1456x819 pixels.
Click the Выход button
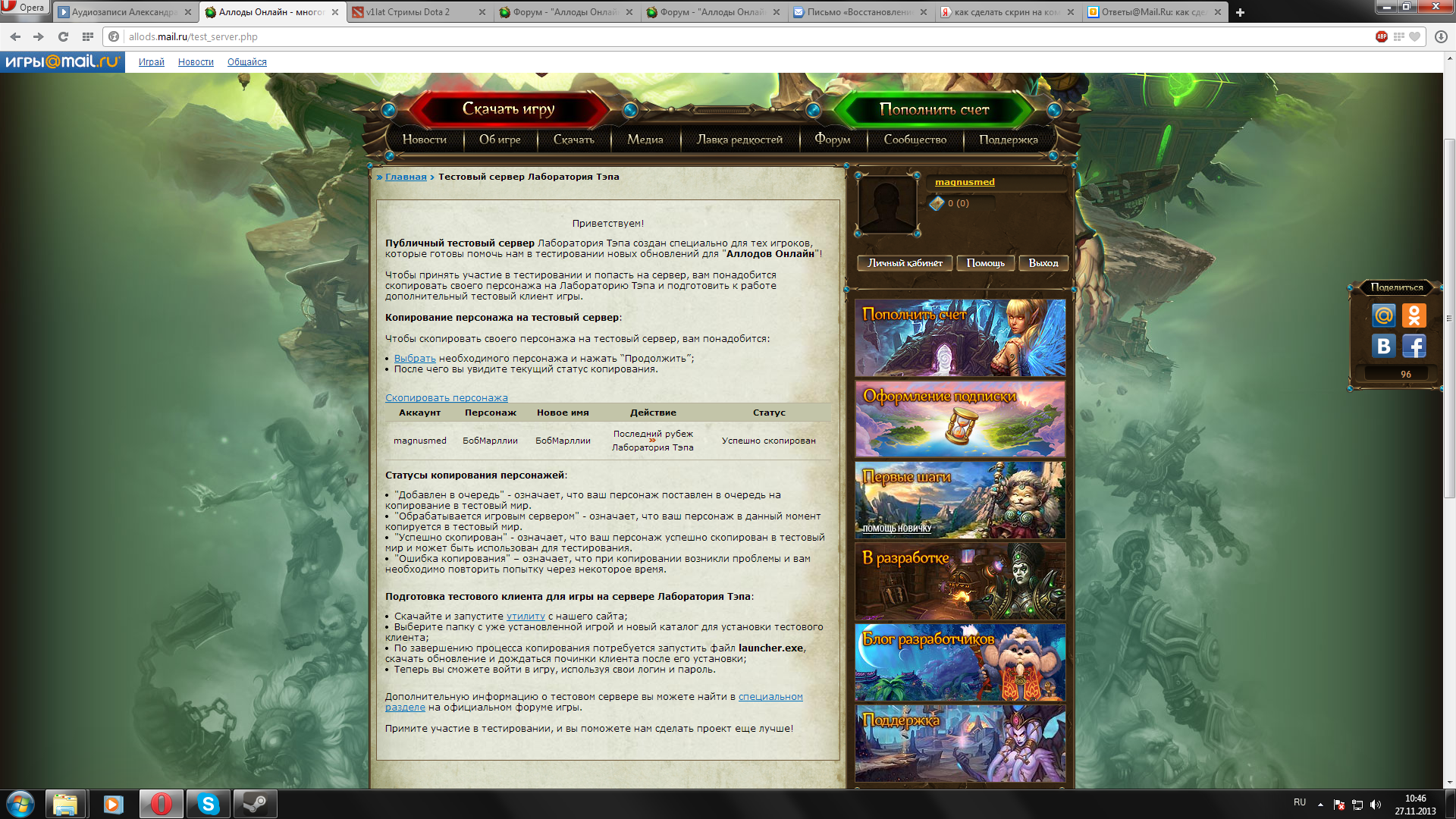pyautogui.click(x=1043, y=263)
